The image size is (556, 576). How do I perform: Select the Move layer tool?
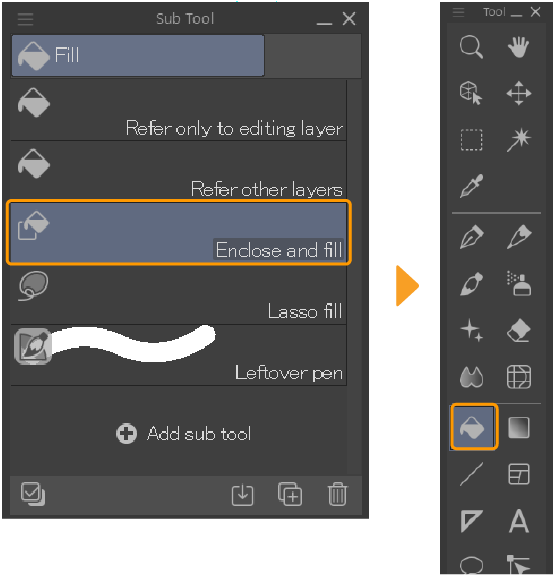tap(519, 93)
